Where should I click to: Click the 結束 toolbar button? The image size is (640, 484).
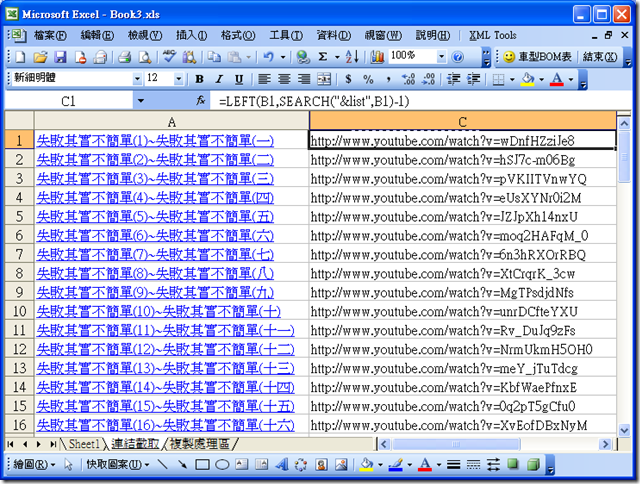click(x=600, y=57)
